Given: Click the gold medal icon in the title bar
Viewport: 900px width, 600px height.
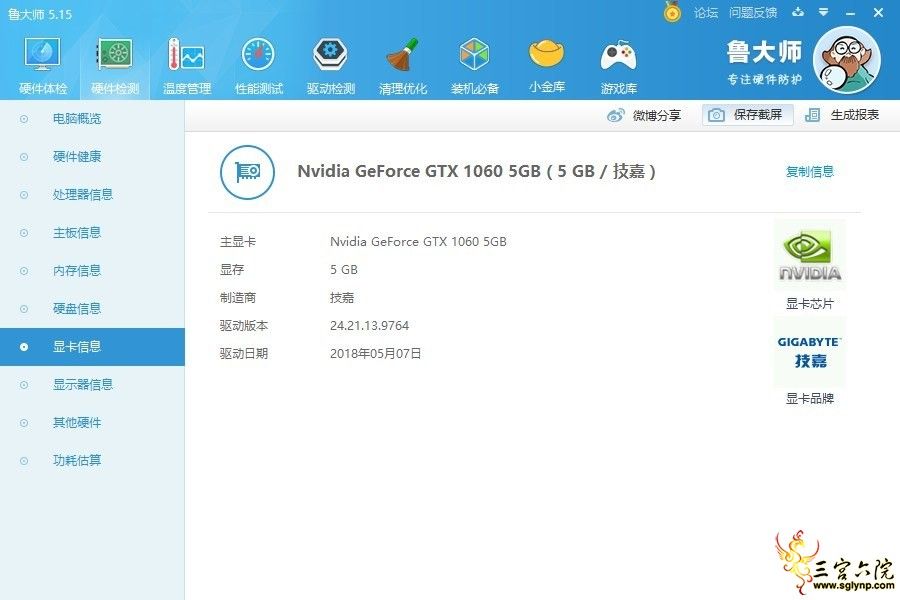Looking at the screenshot, I should tap(672, 12).
